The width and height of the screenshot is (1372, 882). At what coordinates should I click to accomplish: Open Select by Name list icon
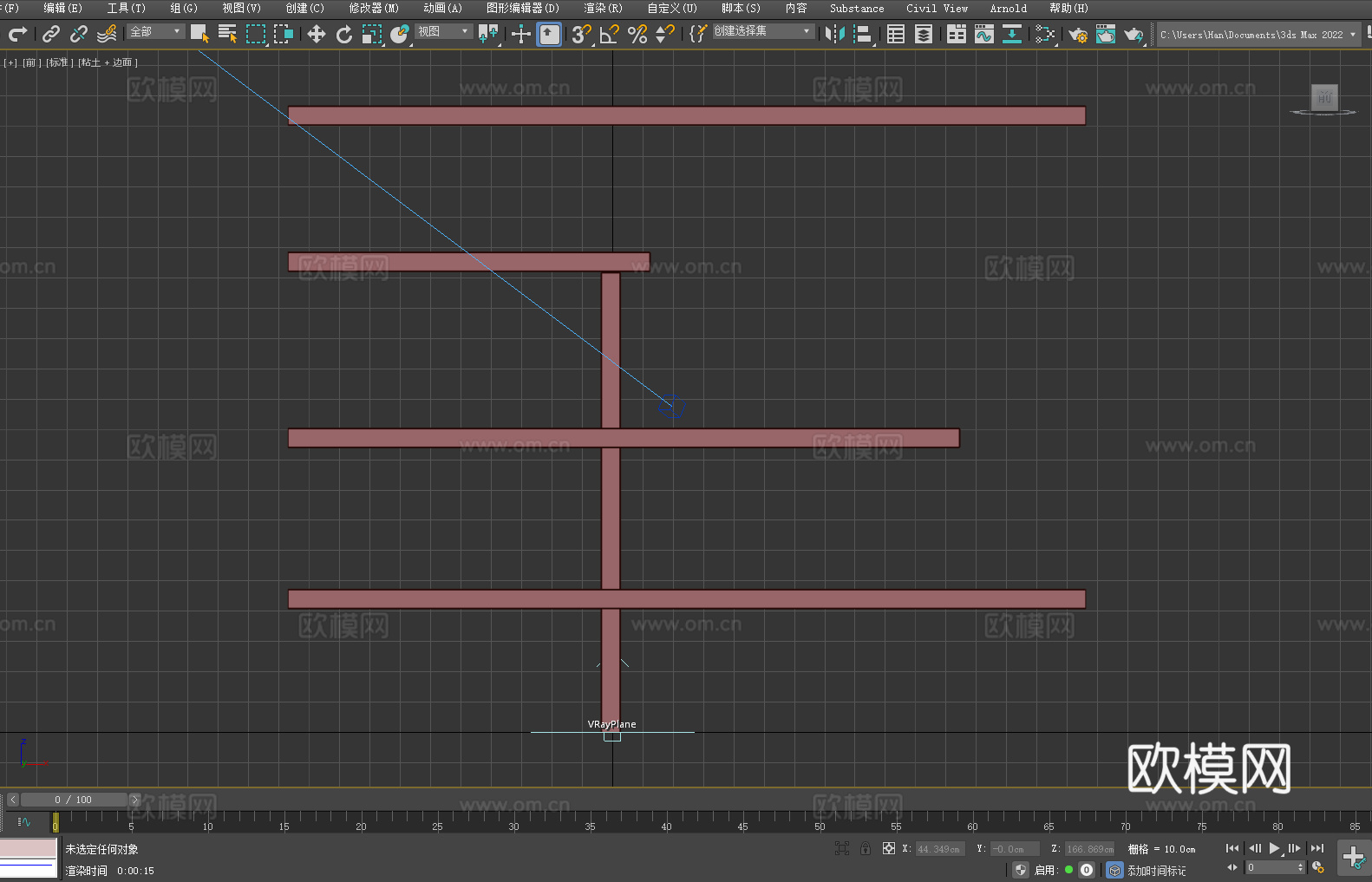[227, 34]
